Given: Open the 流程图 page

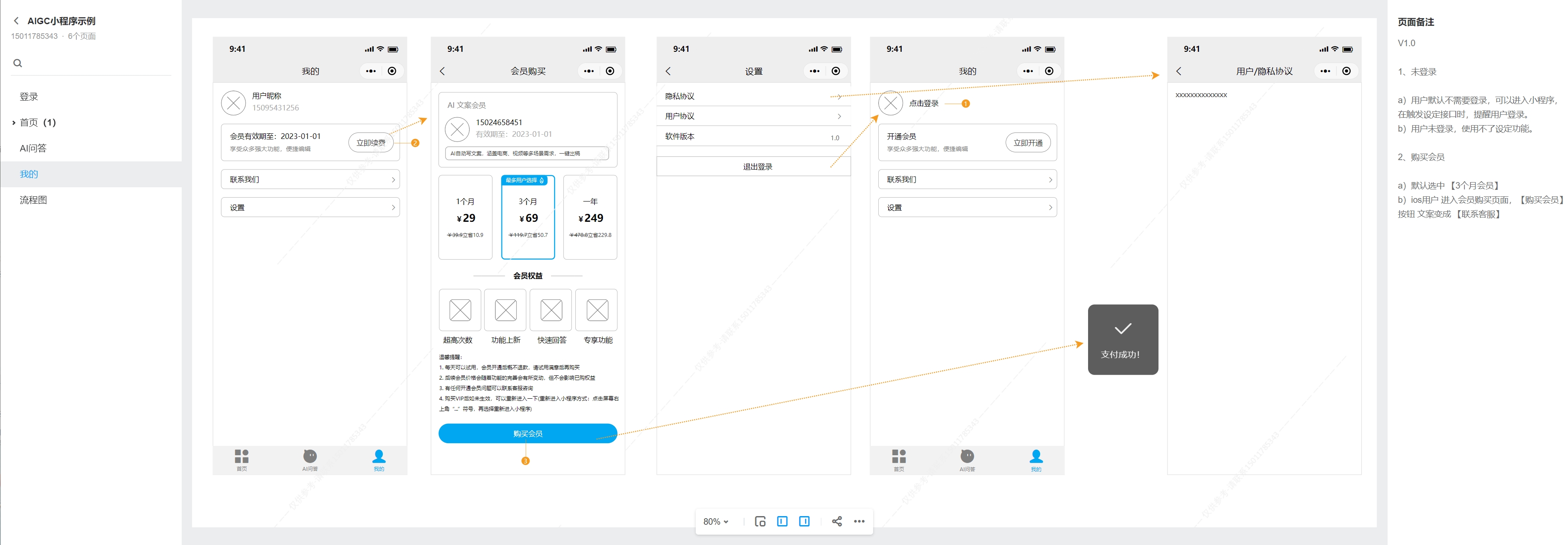Looking at the screenshot, I should (33, 200).
